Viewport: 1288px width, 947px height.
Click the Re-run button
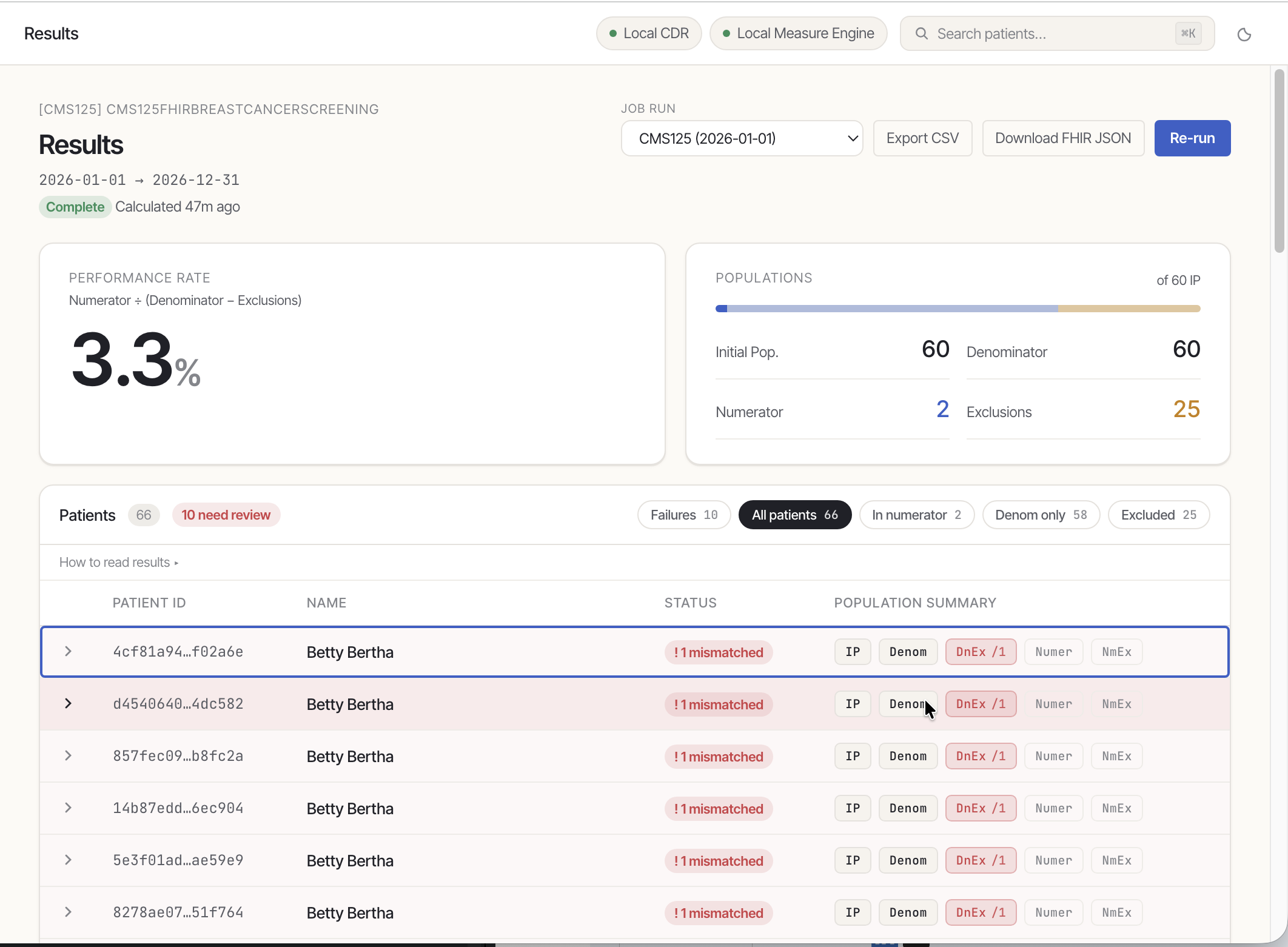pyautogui.click(x=1192, y=138)
